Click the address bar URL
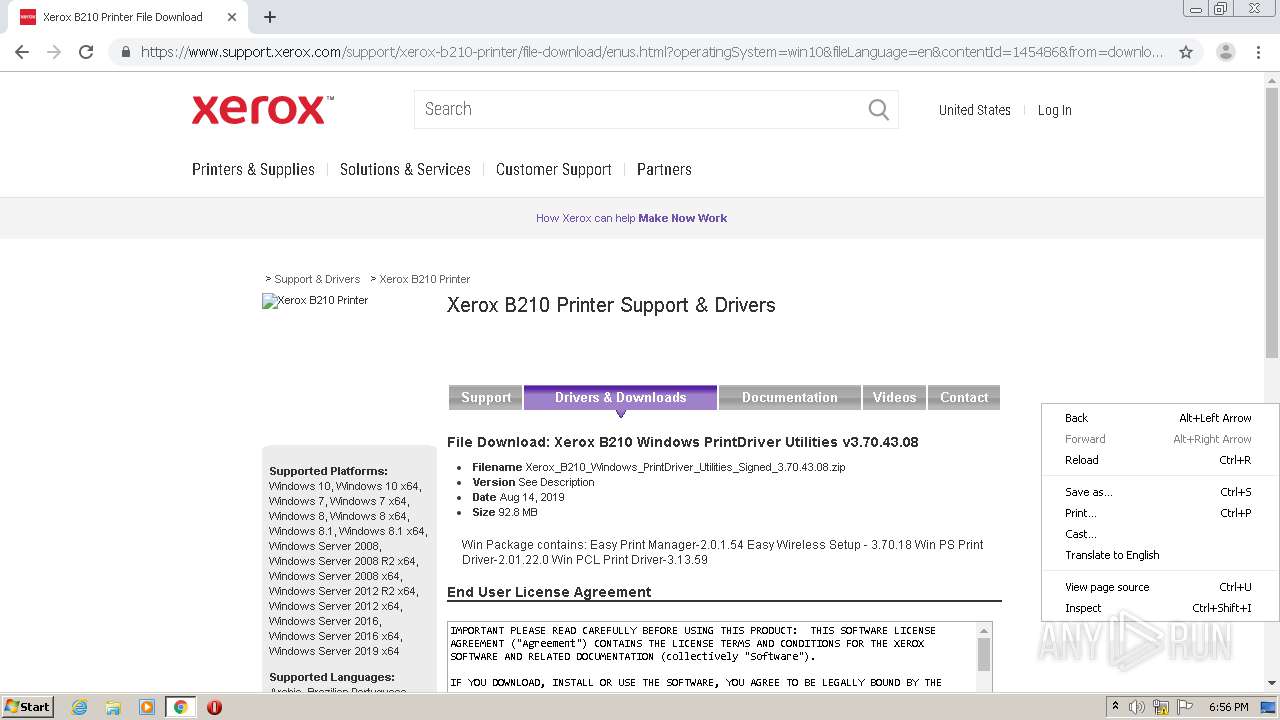The height and width of the screenshot is (720, 1280). (651, 52)
